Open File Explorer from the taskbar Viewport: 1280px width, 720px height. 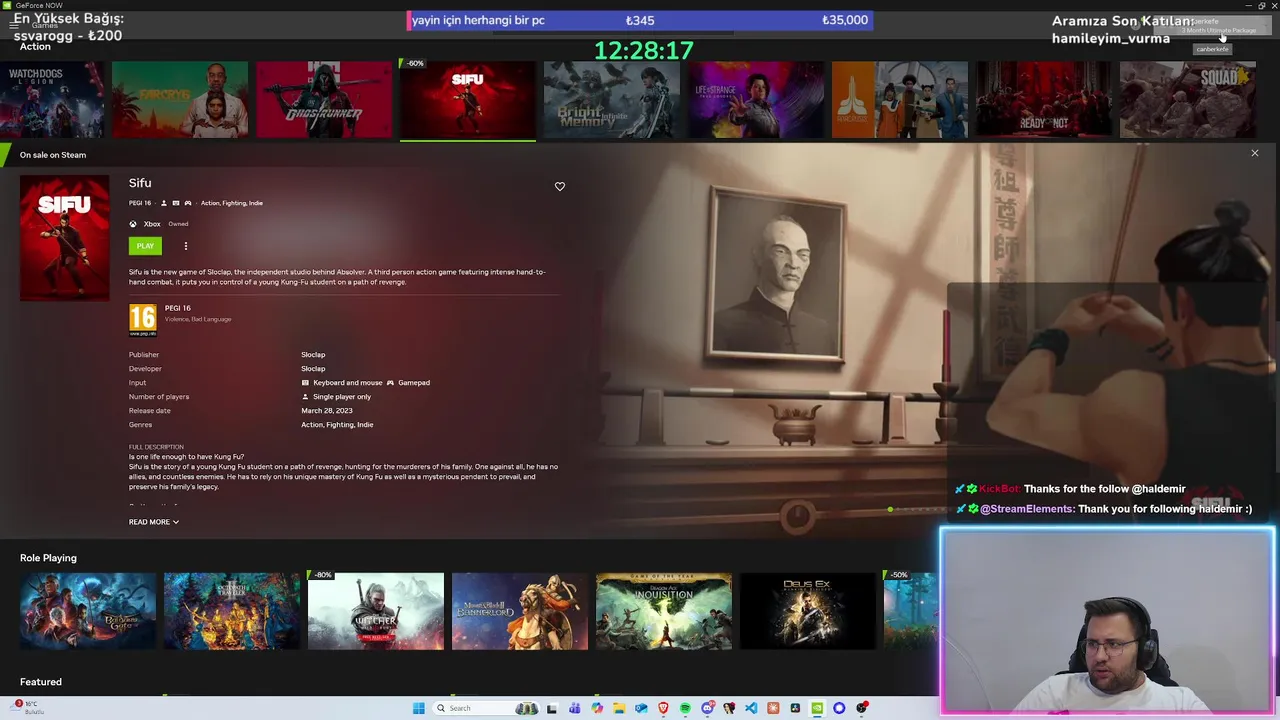click(619, 708)
